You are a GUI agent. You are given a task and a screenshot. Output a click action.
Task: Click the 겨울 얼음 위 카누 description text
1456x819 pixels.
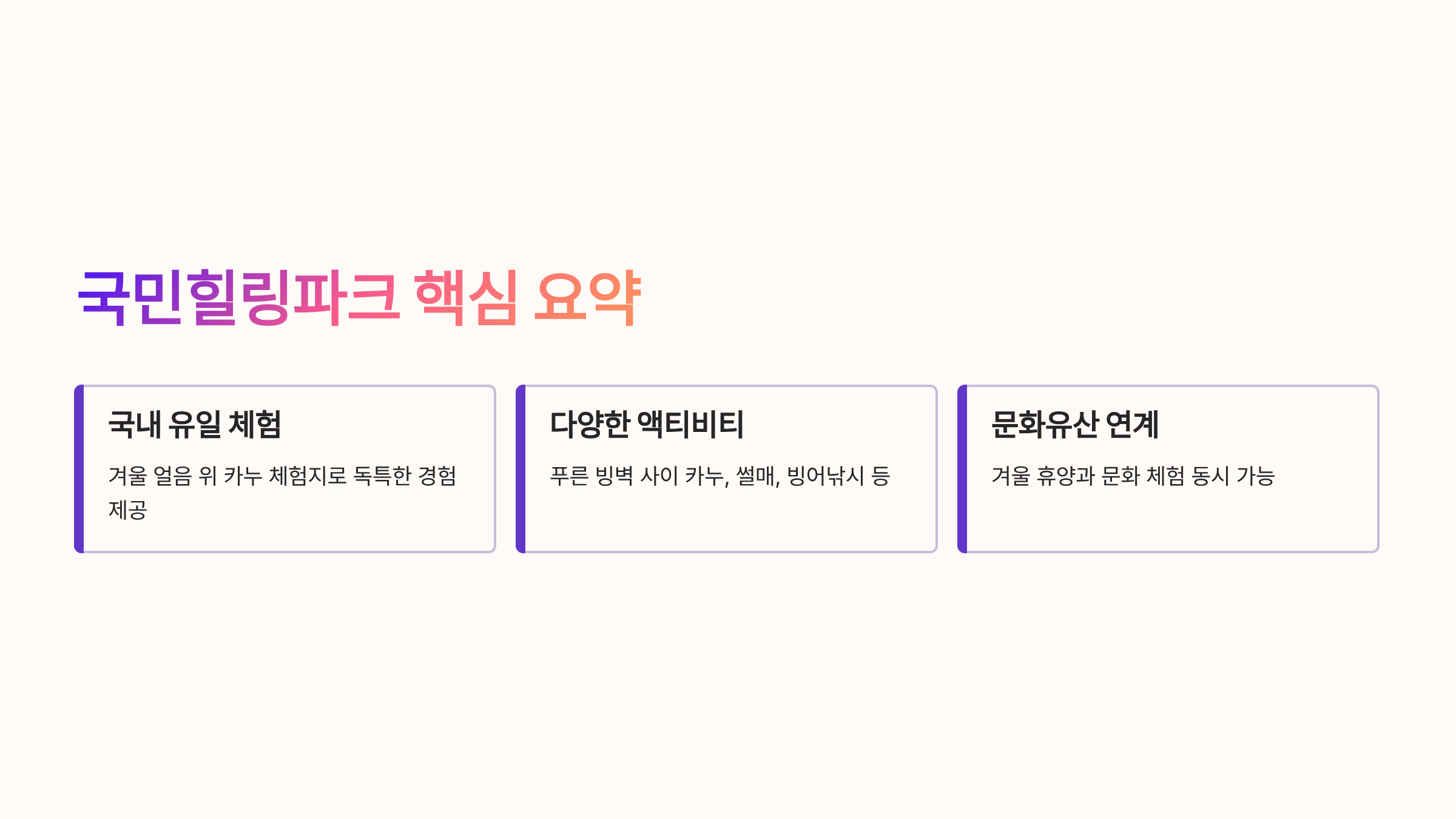click(283, 493)
